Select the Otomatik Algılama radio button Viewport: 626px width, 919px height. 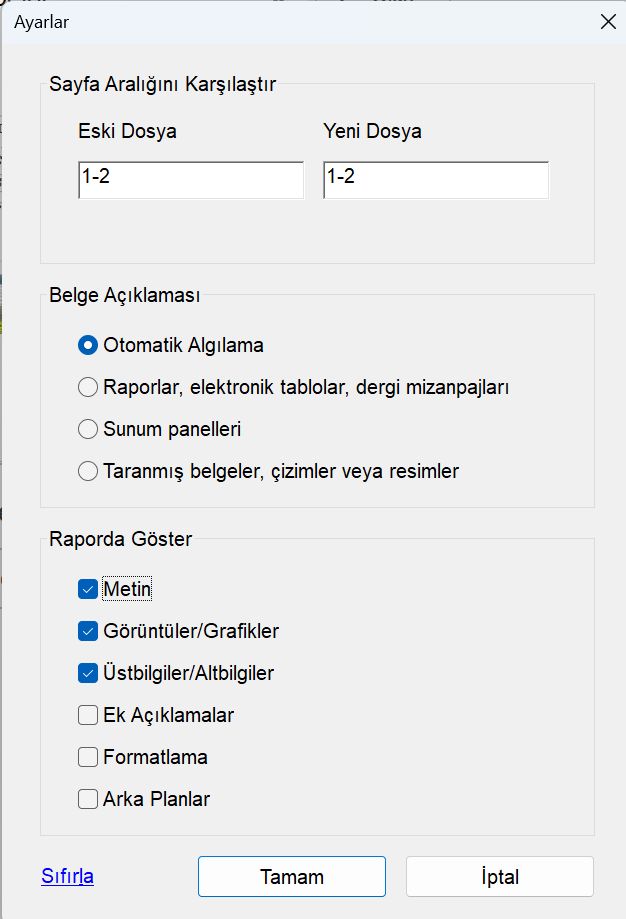pos(87,344)
